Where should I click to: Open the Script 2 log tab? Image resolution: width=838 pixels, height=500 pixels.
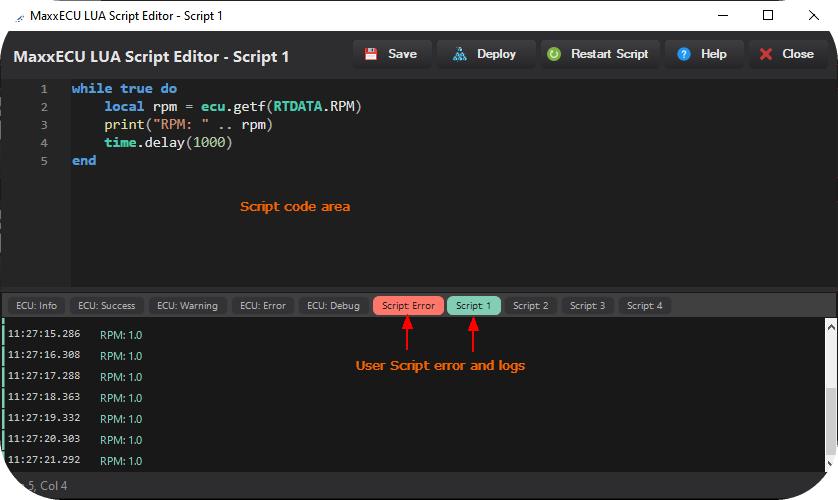coord(531,306)
